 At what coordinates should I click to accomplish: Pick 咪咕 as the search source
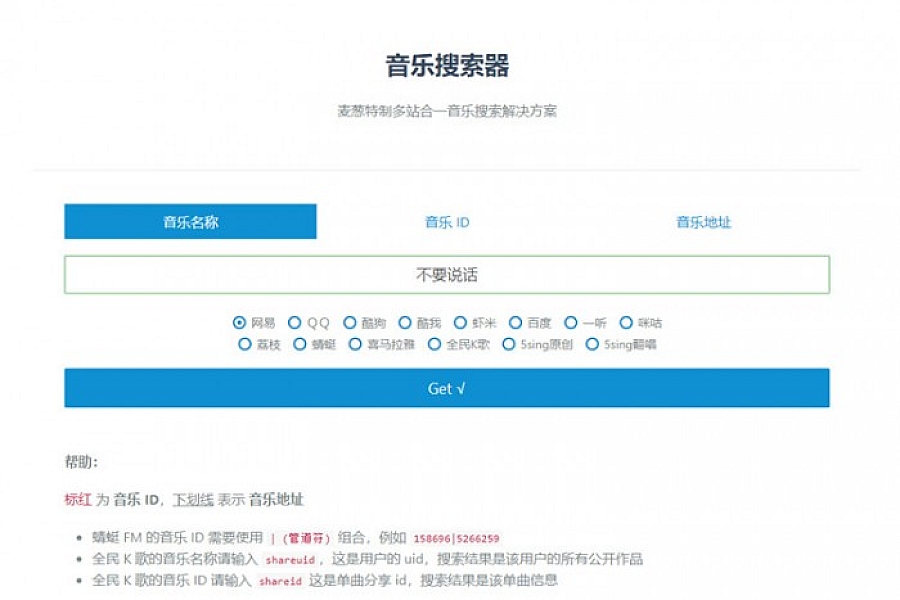point(627,323)
